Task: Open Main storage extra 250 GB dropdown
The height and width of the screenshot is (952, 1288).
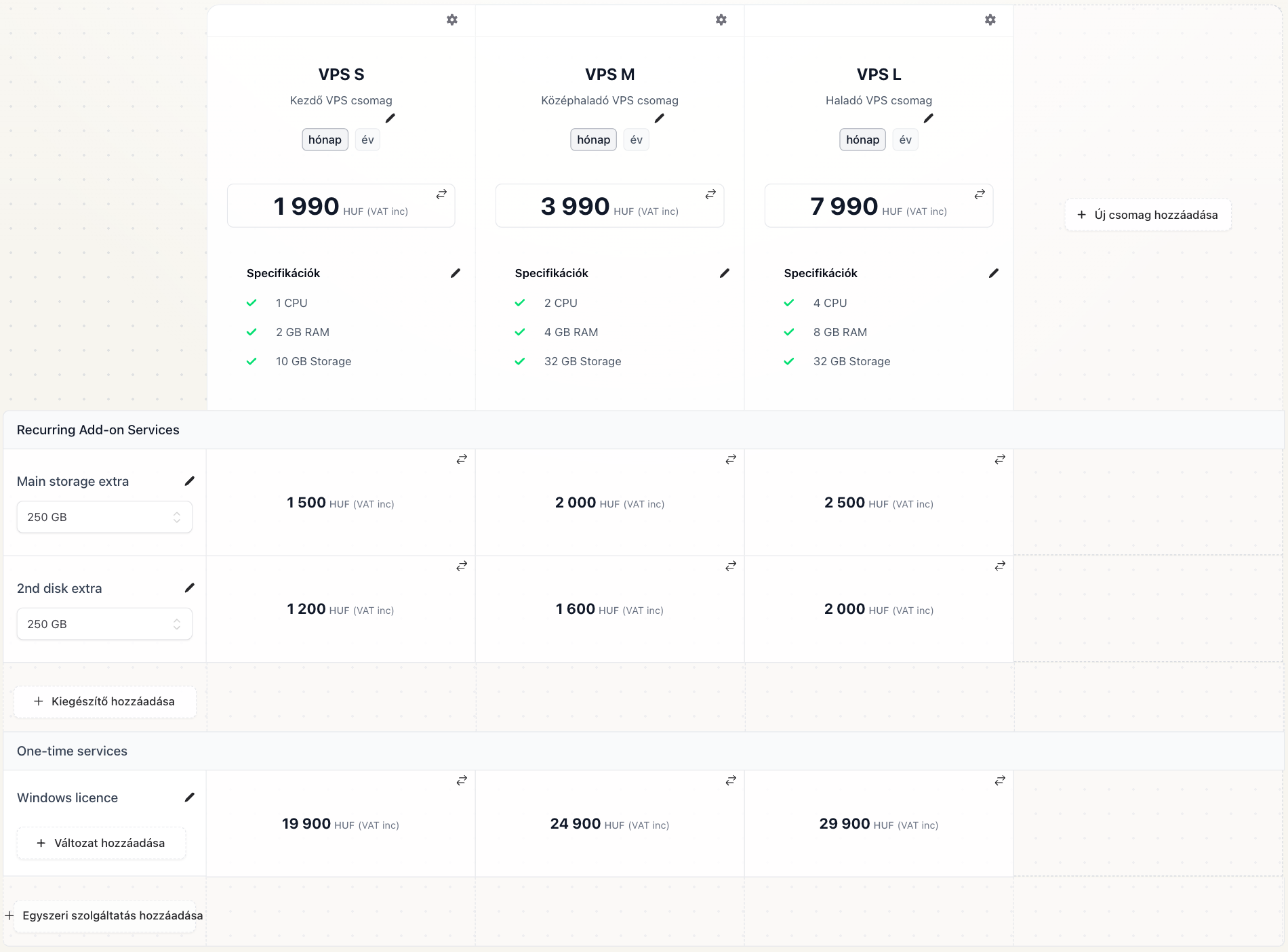Action: coord(104,517)
